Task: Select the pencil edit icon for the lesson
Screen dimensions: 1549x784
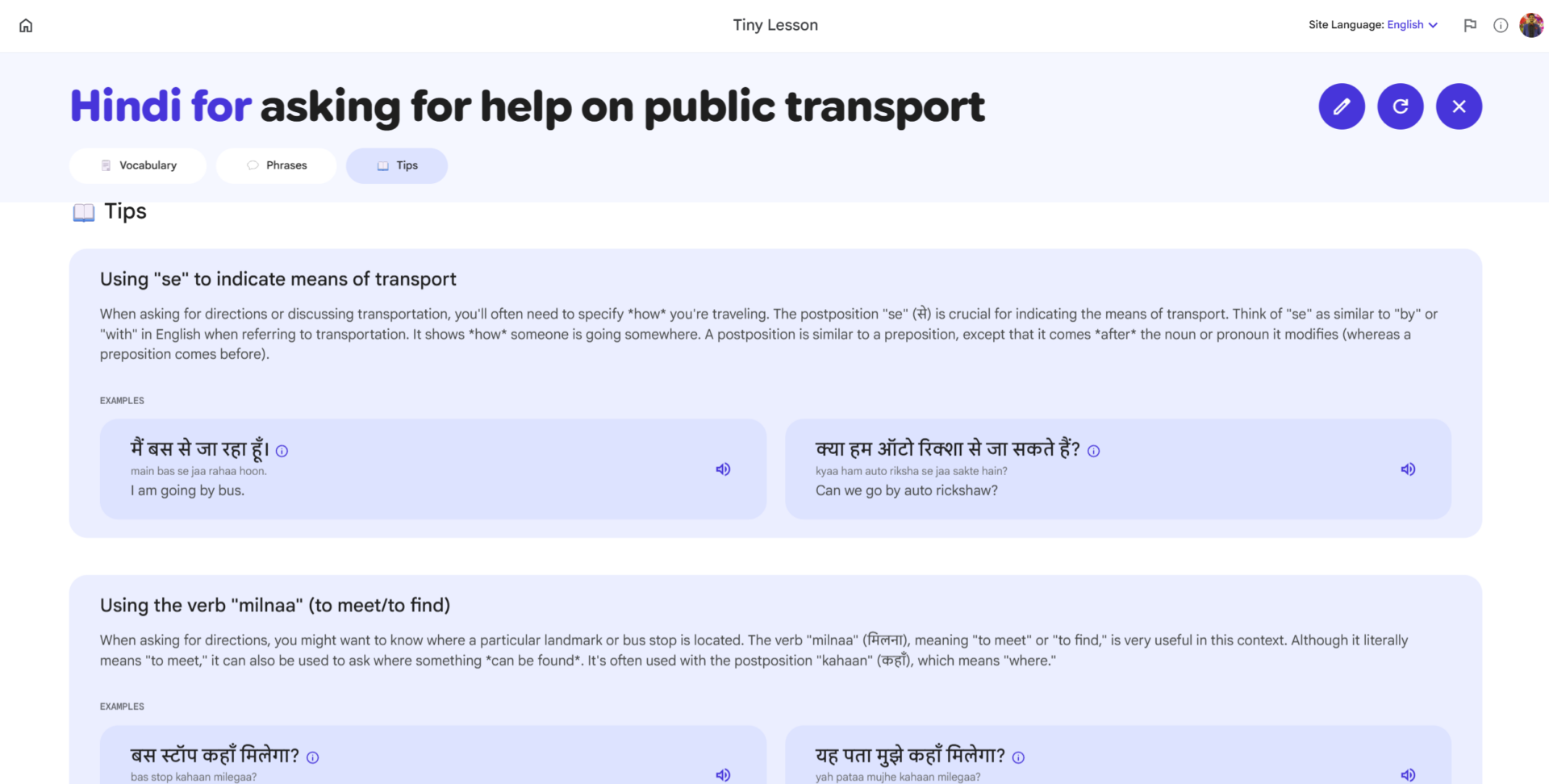Action: [x=1342, y=106]
